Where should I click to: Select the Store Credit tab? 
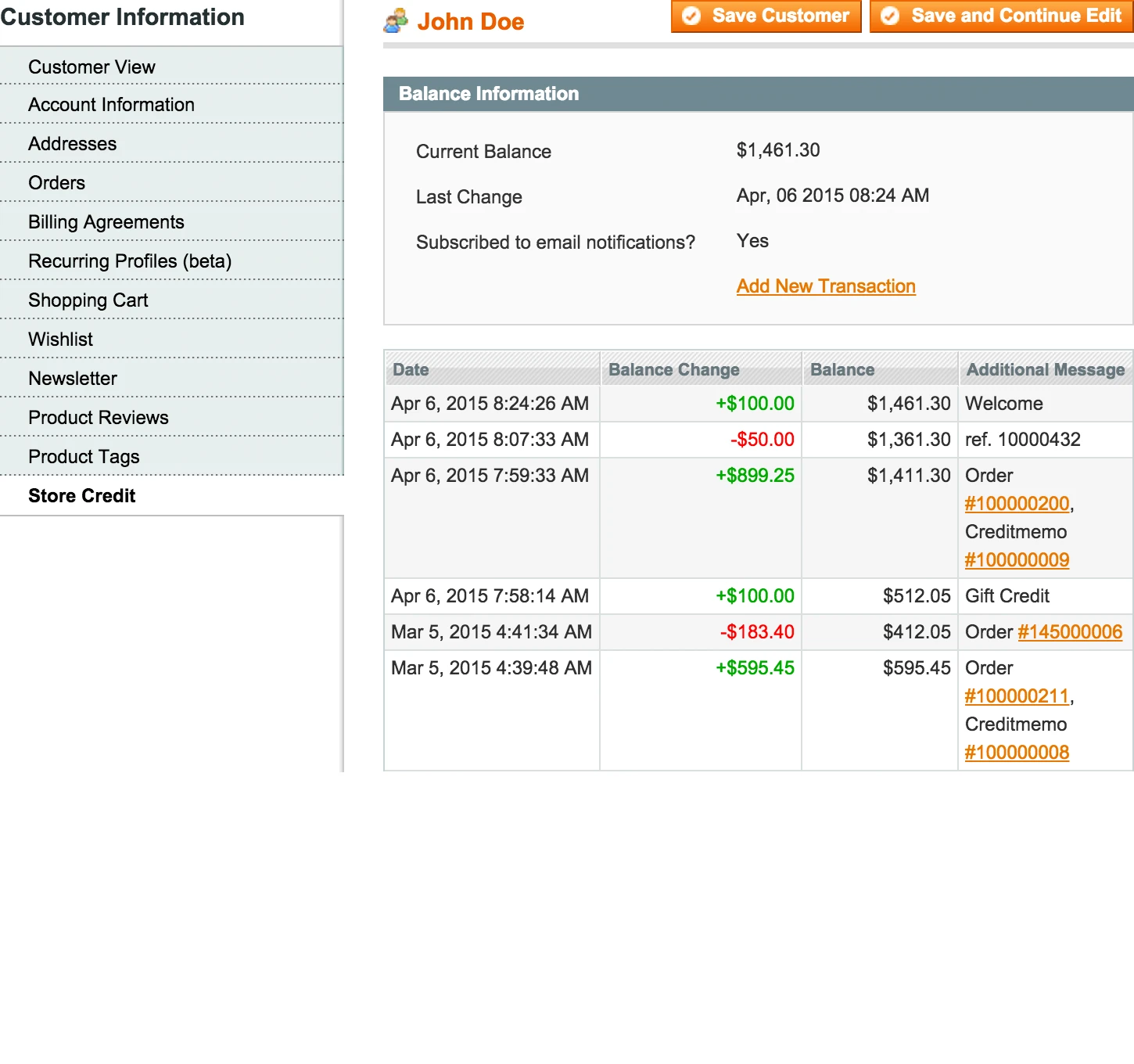click(x=81, y=495)
